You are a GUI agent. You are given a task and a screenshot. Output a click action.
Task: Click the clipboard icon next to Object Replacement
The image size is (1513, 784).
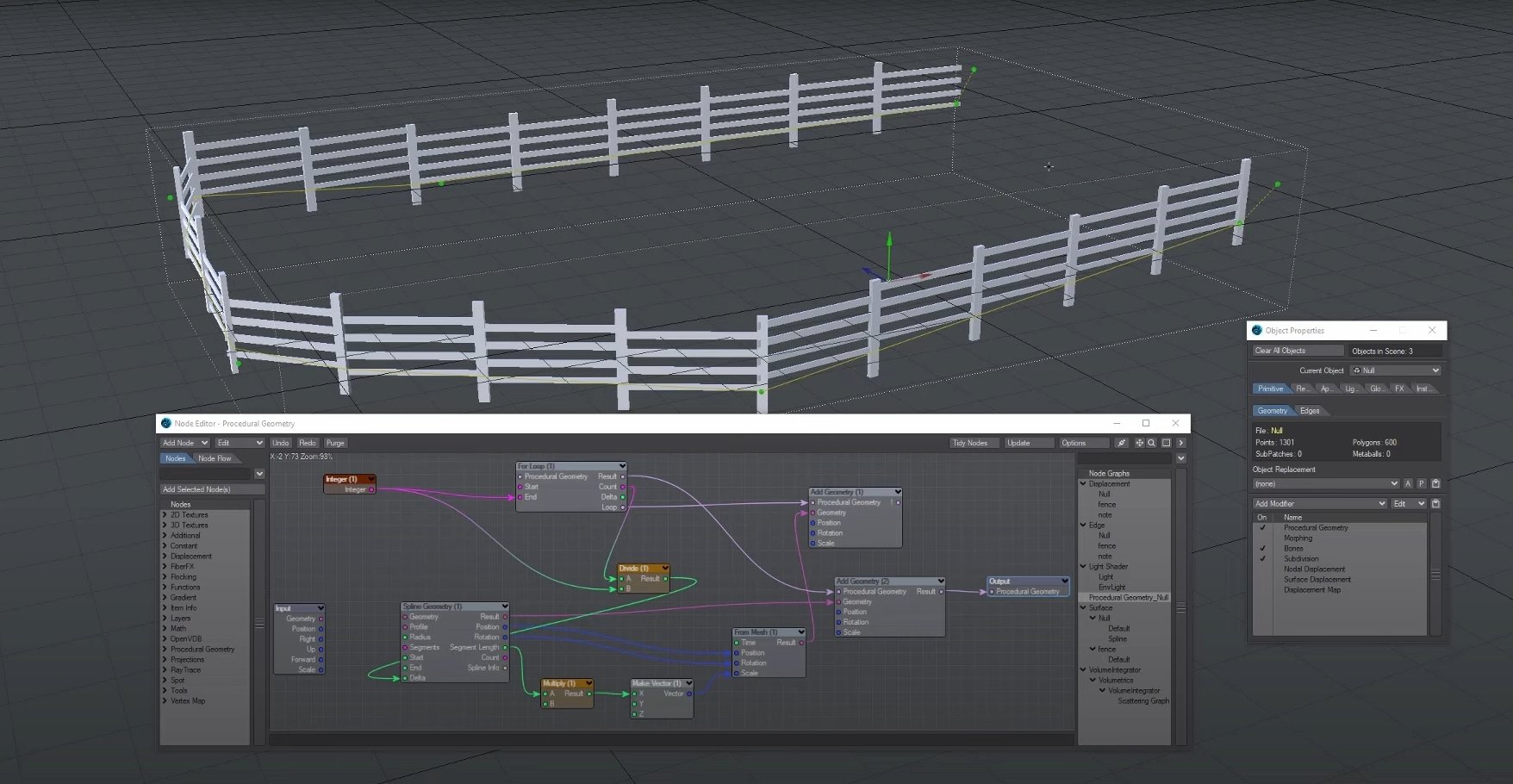point(1435,483)
